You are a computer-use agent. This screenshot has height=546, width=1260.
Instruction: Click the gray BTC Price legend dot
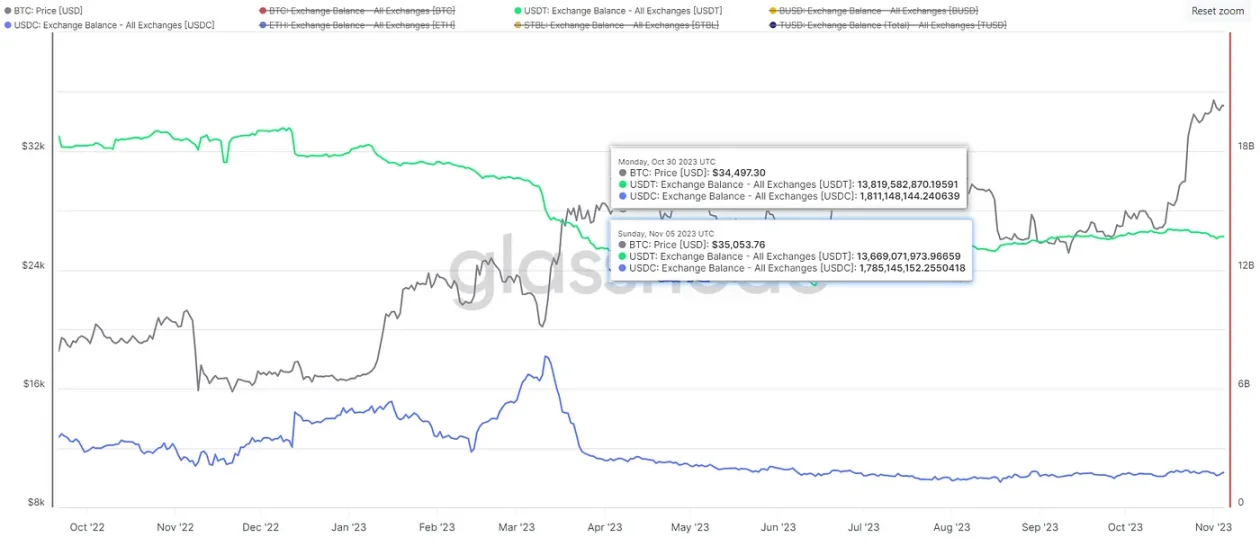pos(7,10)
